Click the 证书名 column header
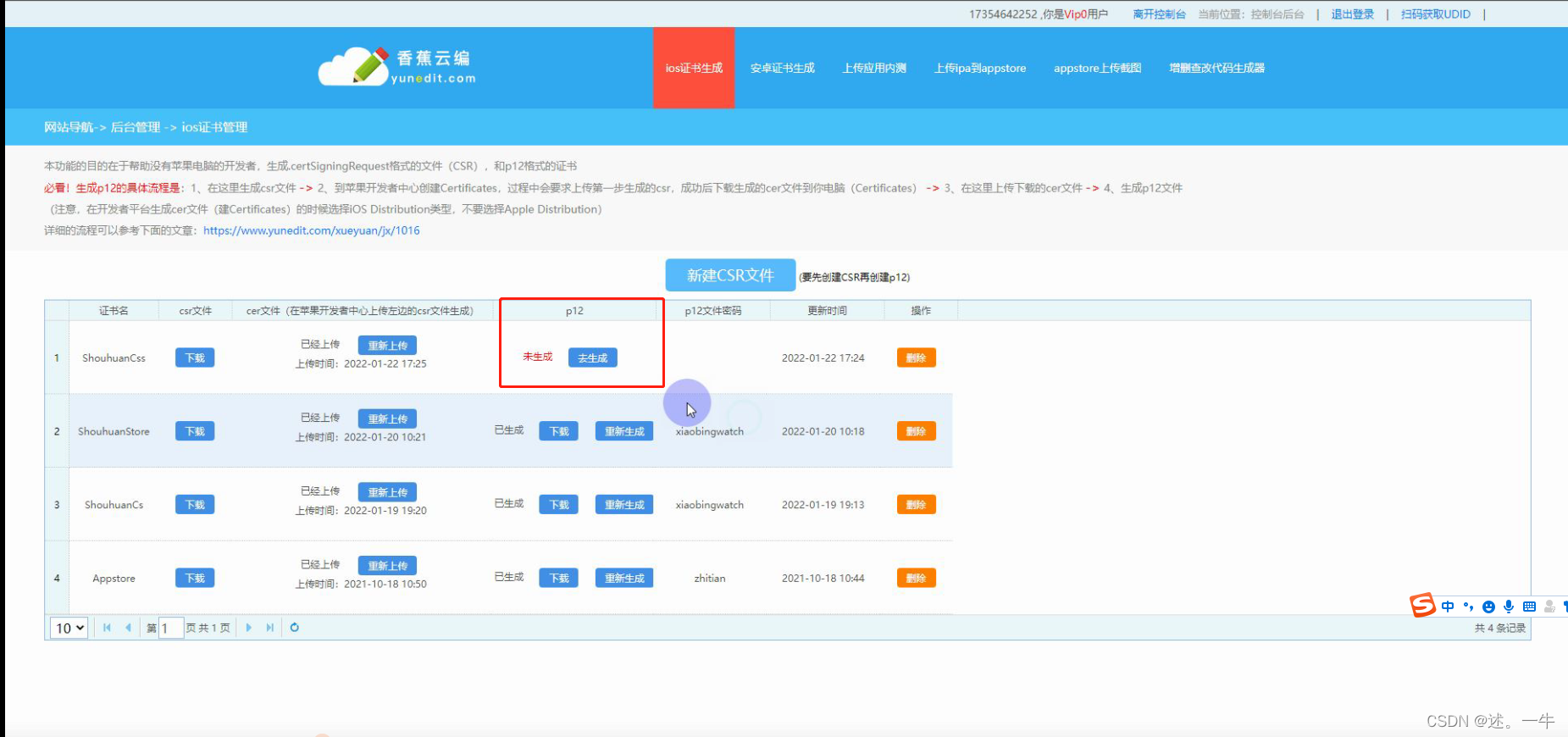The image size is (1568, 737). coord(114,311)
